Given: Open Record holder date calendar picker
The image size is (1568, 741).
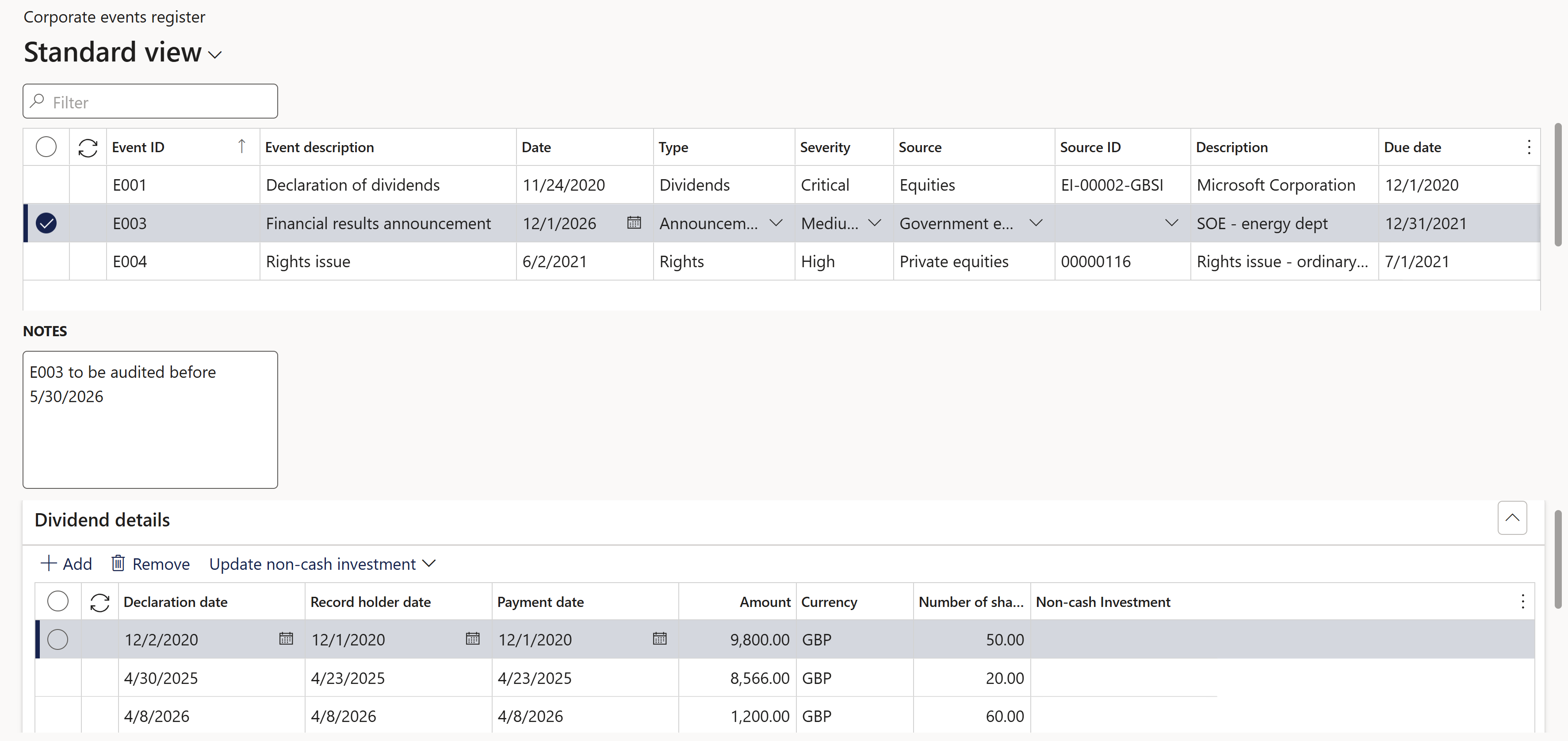Looking at the screenshot, I should [472, 639].
